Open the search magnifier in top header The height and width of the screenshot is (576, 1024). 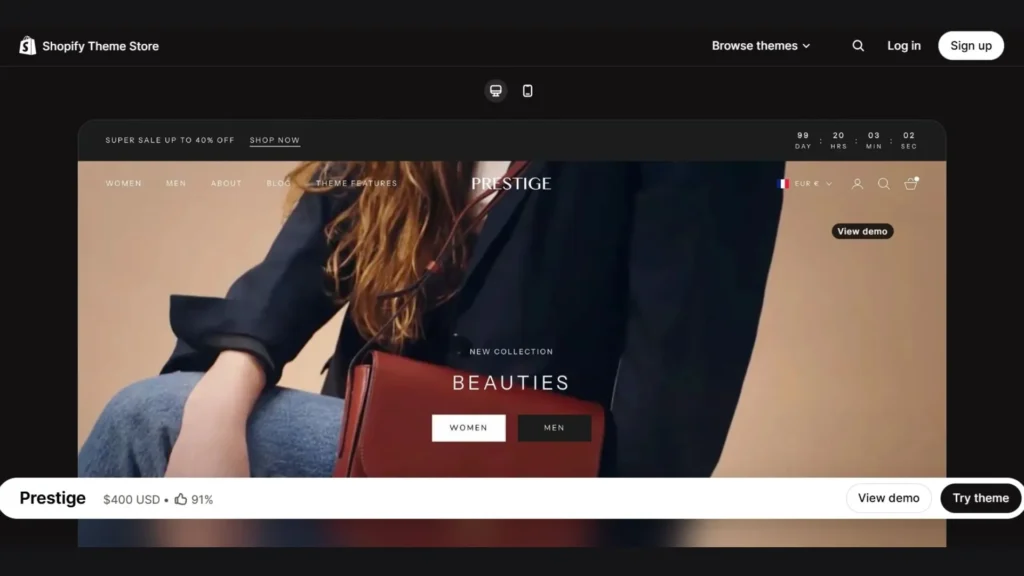click(x=858, y=46)
